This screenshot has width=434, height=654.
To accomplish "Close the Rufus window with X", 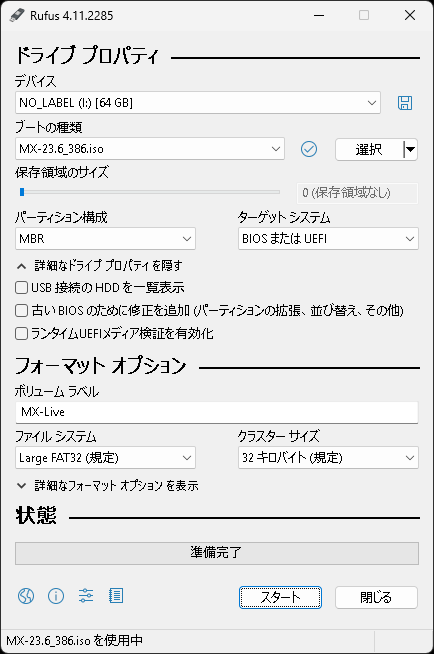I will click(x=410, y=15).
